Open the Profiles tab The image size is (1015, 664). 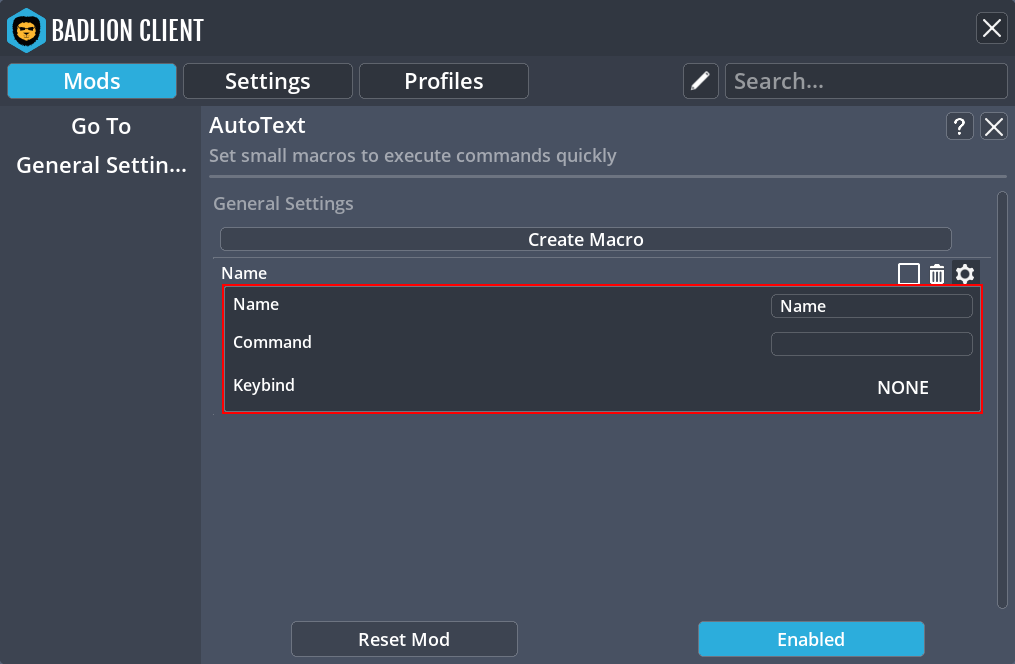pos(444,81)
